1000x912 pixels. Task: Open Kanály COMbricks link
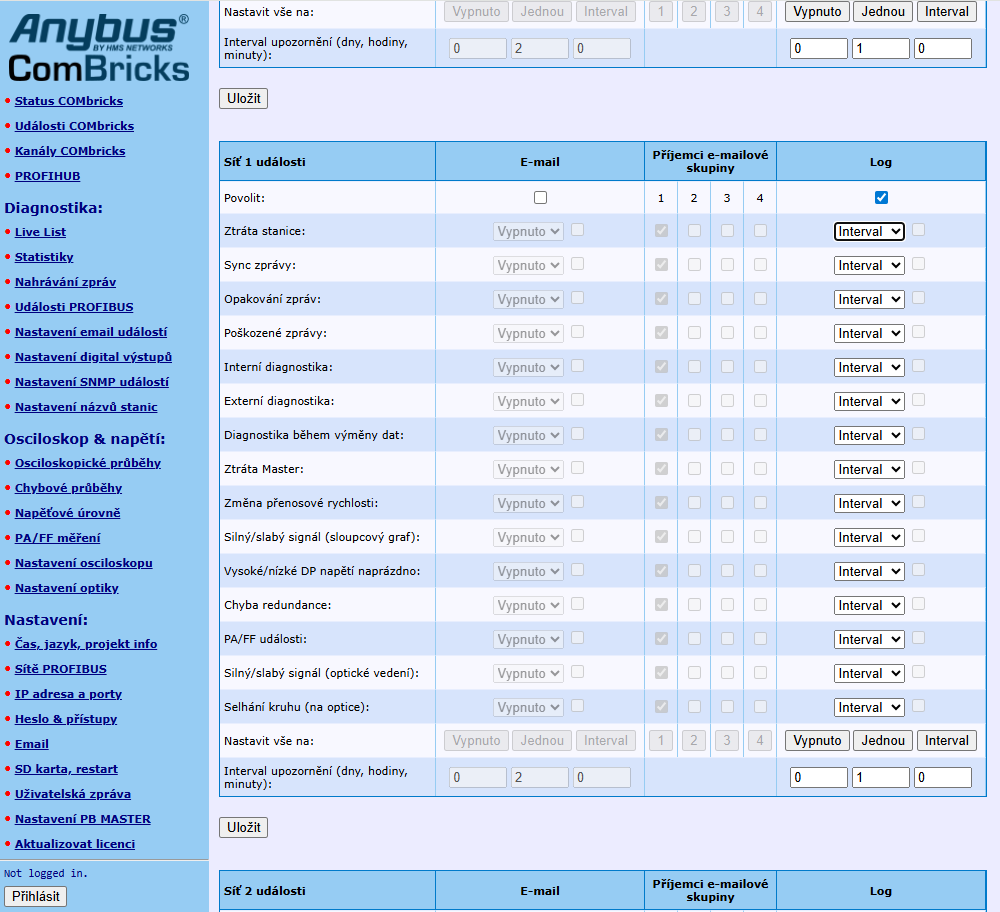tap(70, 151)
